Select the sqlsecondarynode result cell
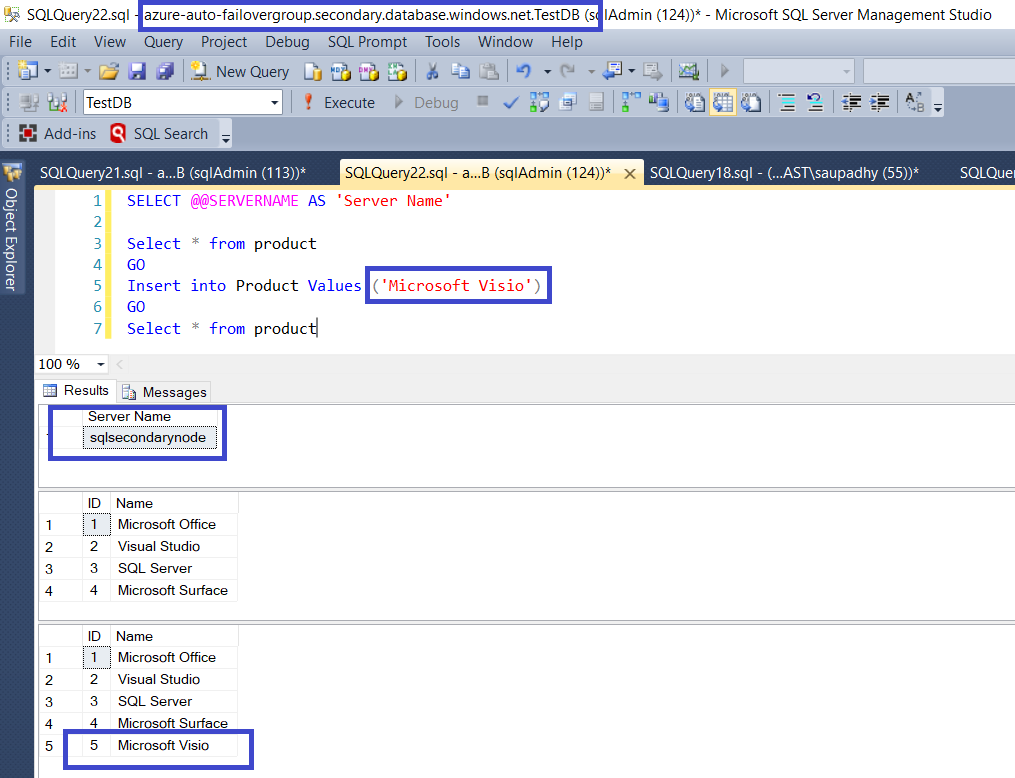The width and height of the screenshot is (1015, 778). tap(149, 438)
